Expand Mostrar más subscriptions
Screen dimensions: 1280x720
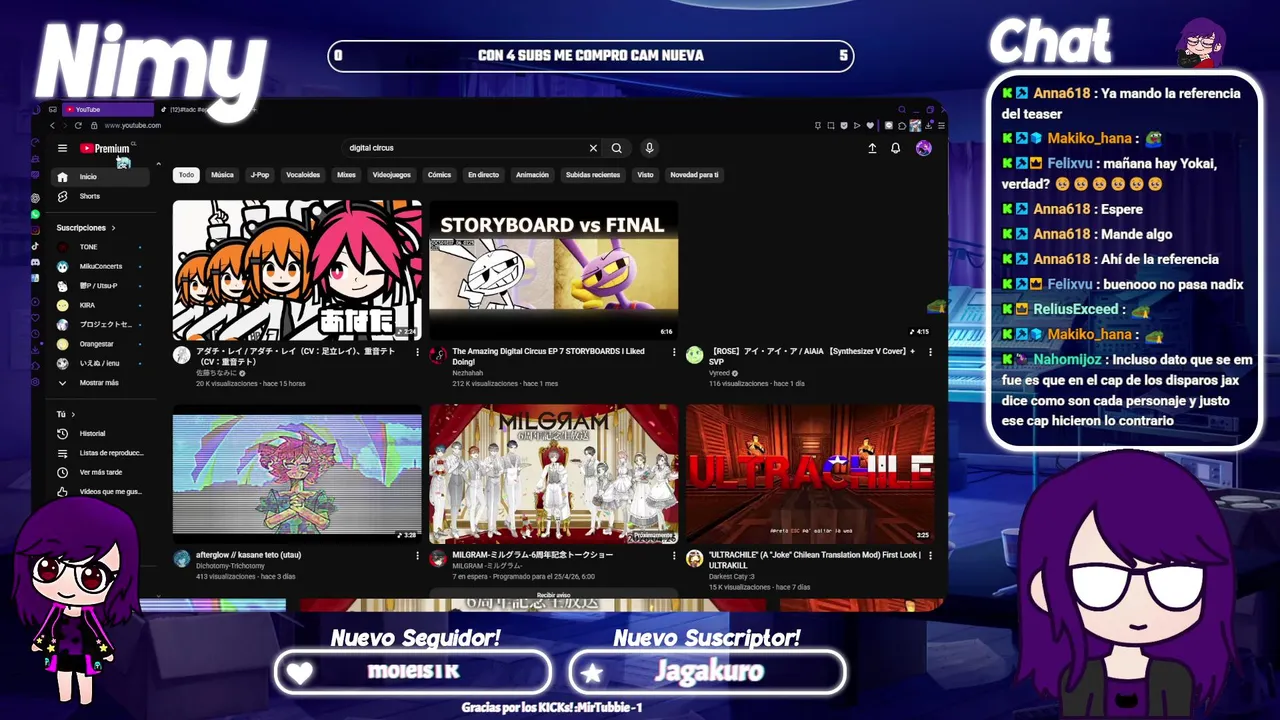100,383
